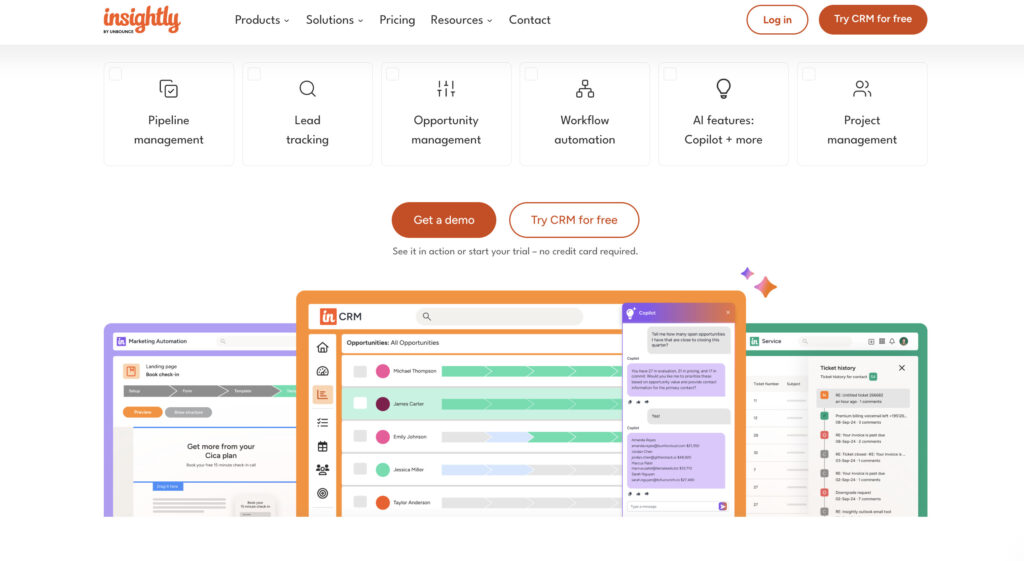Image resolution: width=1024 pixels, height=561 pixels.
Task: Tick the Project management card checkbox
Action: 809,74
